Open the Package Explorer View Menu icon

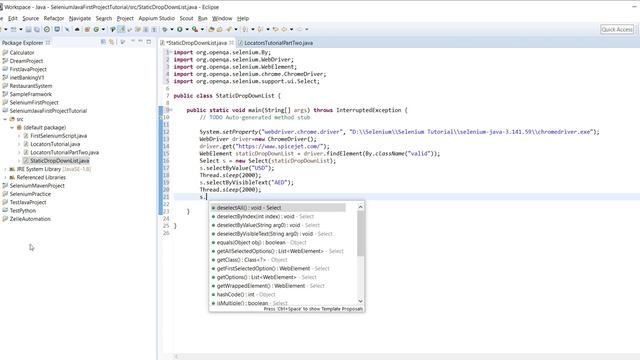click(123, 42)
